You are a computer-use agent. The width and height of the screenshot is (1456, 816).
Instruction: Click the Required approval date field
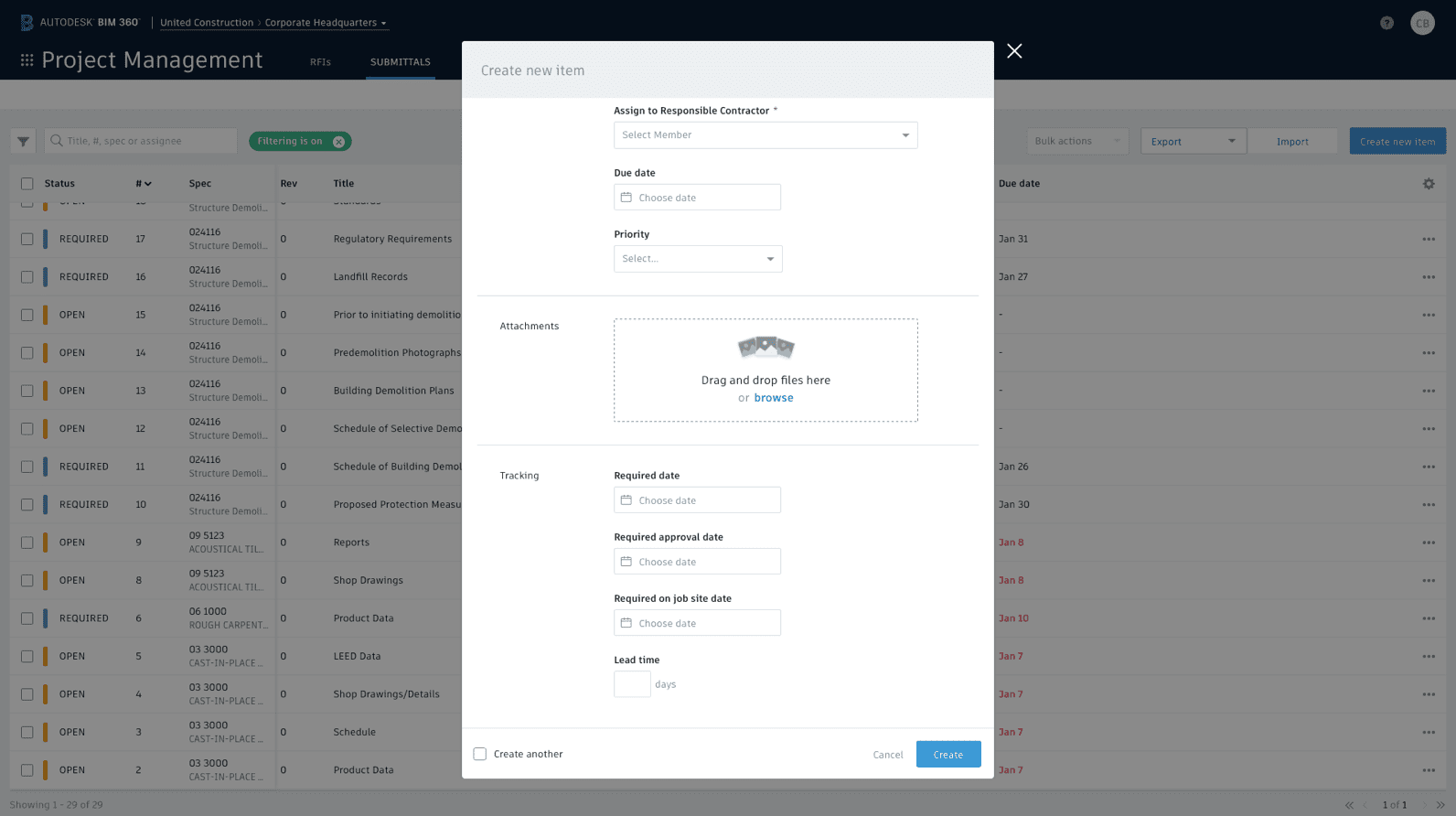[x=697, y=562]
